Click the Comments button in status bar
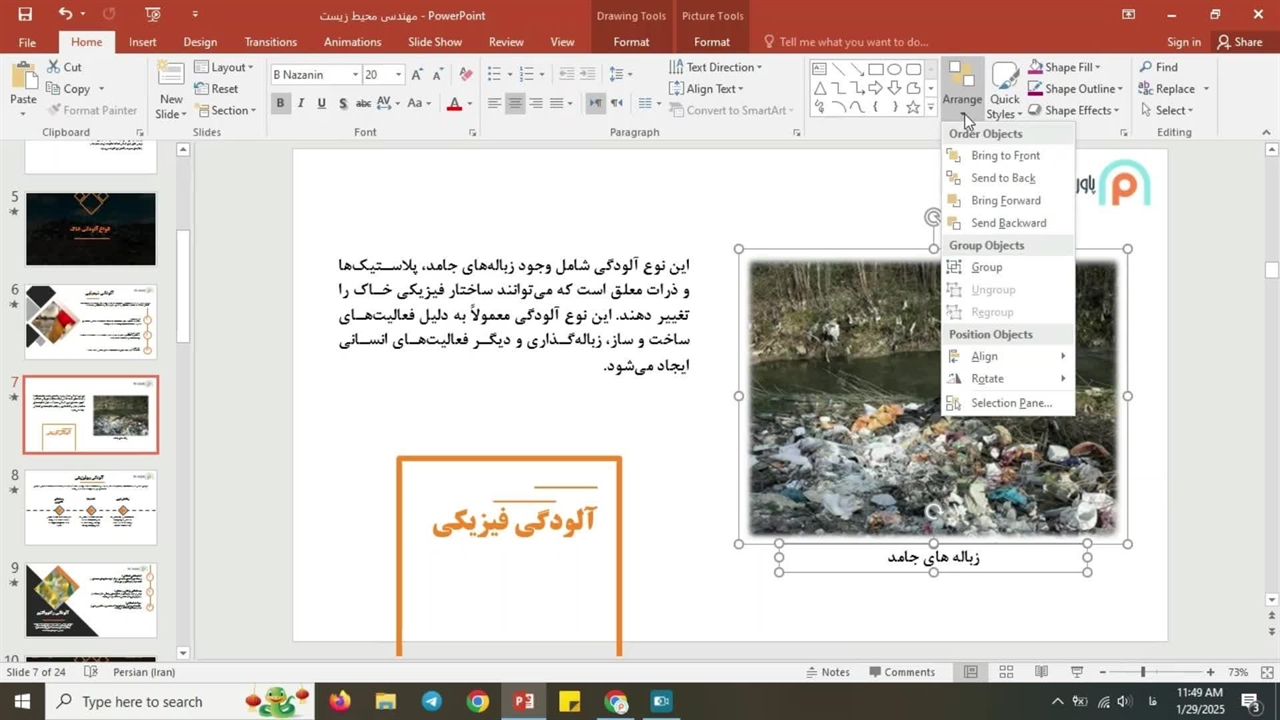1280x720 pixels. point(901,672)
